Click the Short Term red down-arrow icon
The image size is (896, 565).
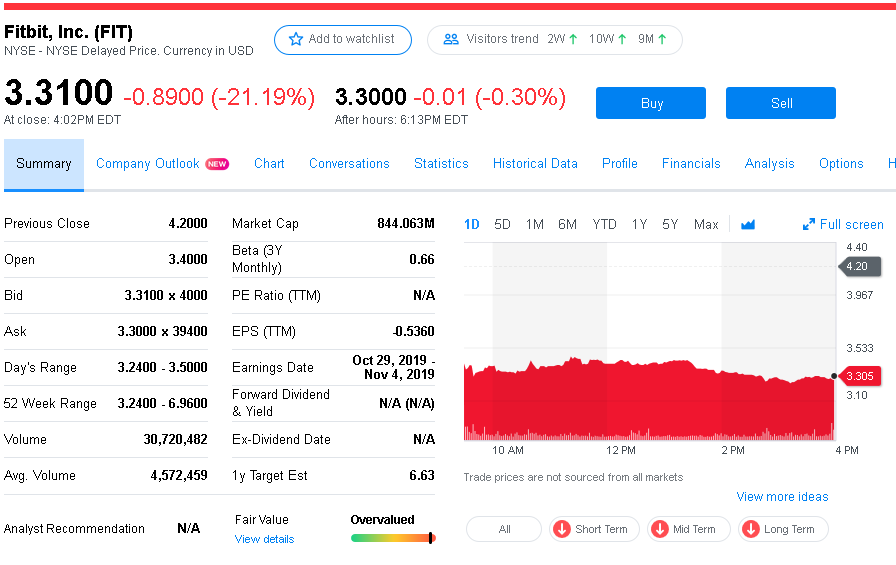click(562, 529)
